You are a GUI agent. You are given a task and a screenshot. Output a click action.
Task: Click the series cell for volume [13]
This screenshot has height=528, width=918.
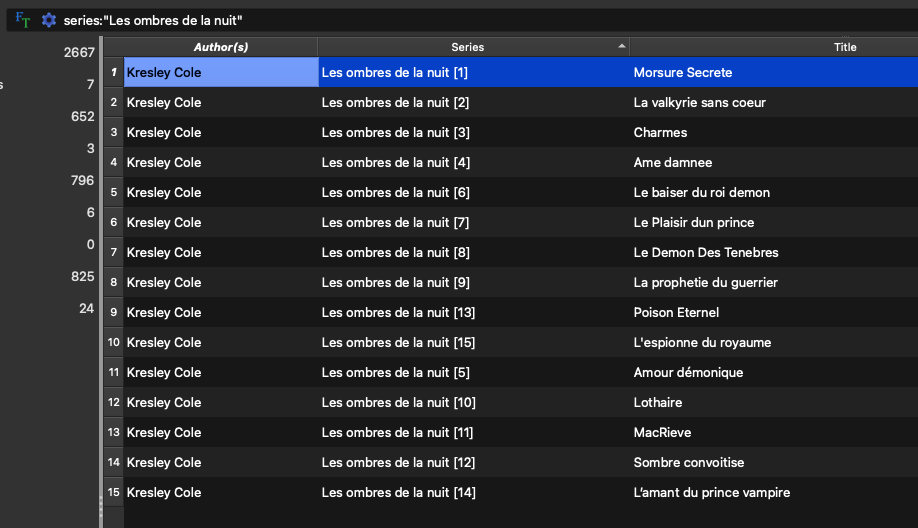click(398, 312)
